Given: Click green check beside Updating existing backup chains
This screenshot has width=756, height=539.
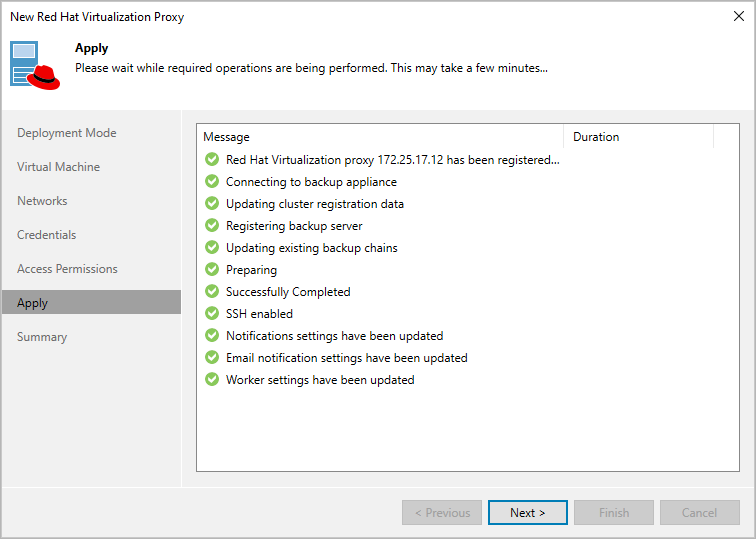Looking at the screenshot, I should click(212, 247).
